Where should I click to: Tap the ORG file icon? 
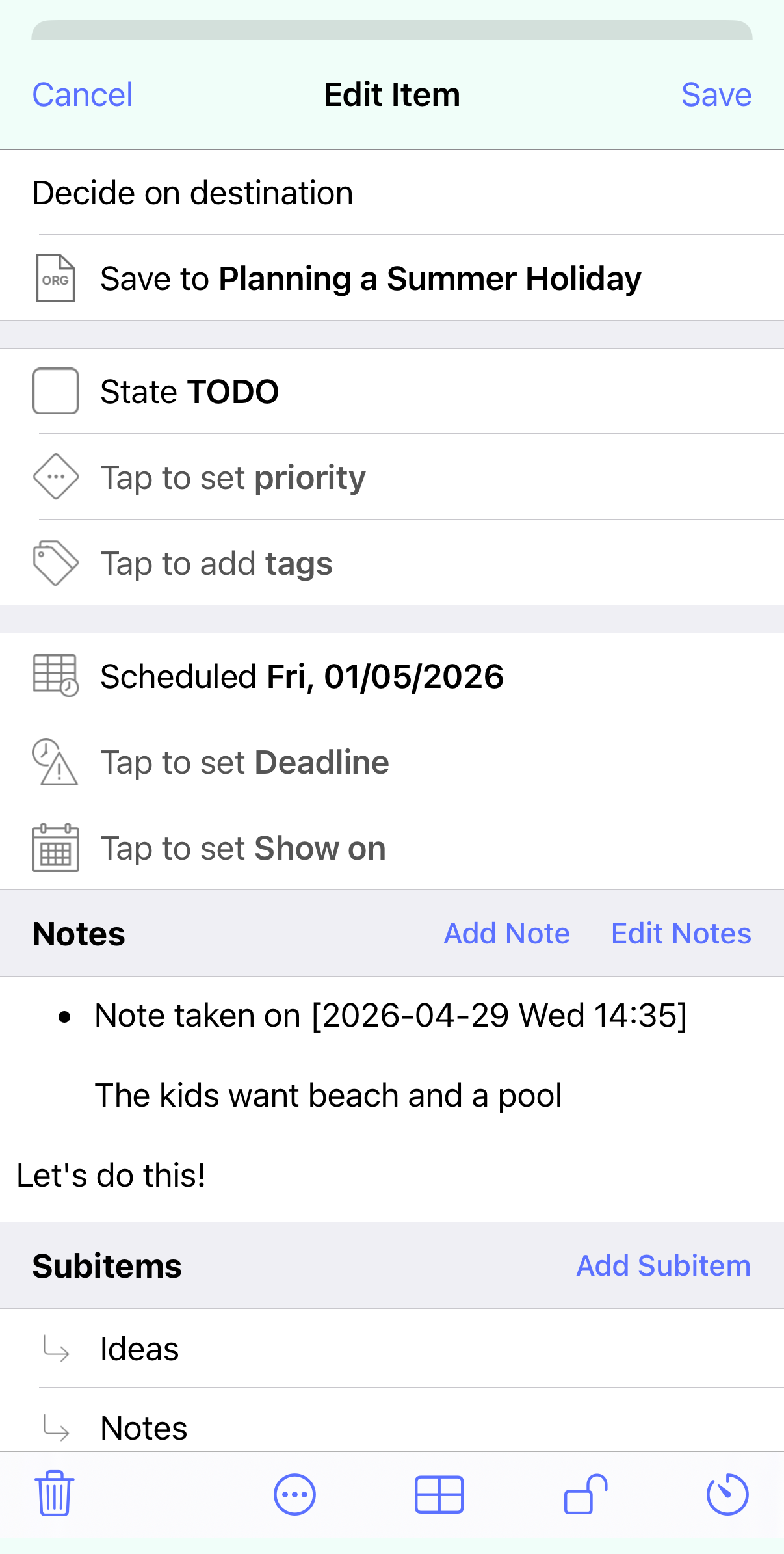point(55,278)
